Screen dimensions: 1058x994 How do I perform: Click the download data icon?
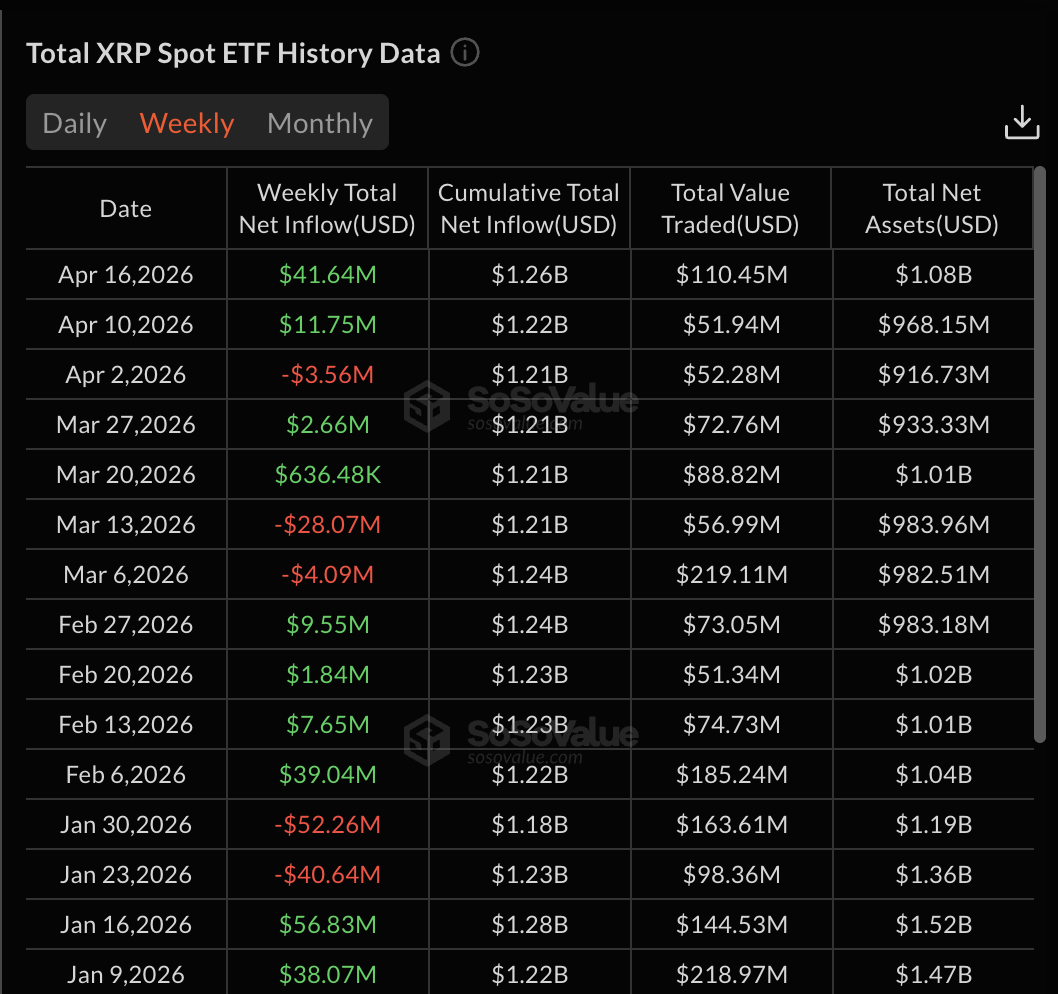1022,122
